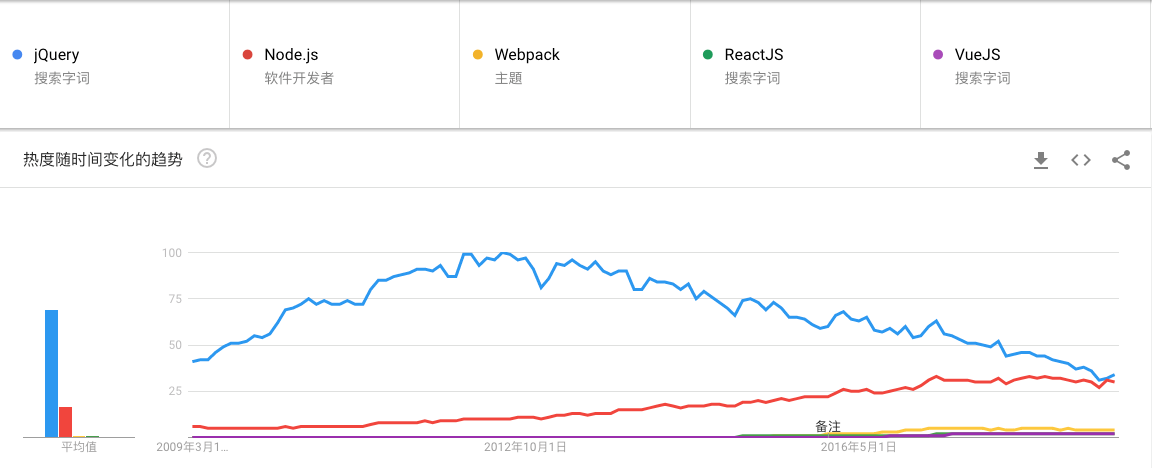The image size is (1152, 468).
Task: Open help question mark next to trend title
Action: (207, 158)
